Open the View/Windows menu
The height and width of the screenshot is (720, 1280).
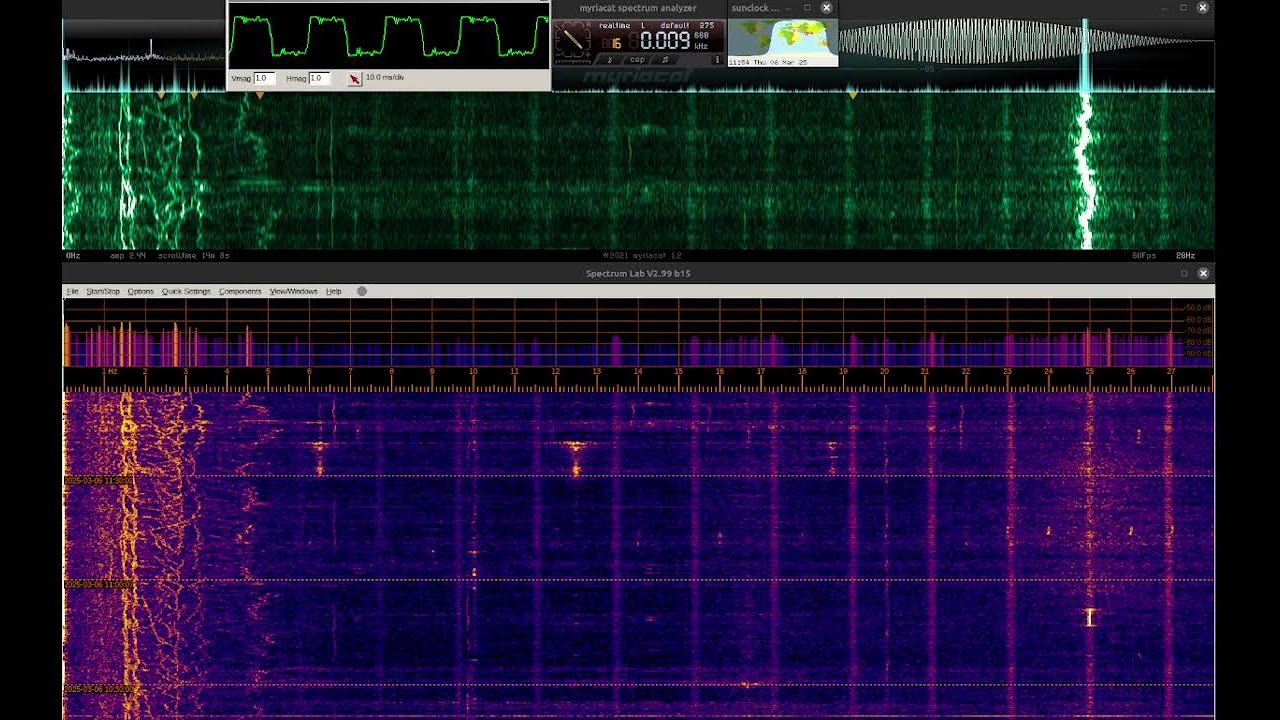(293, 291)
